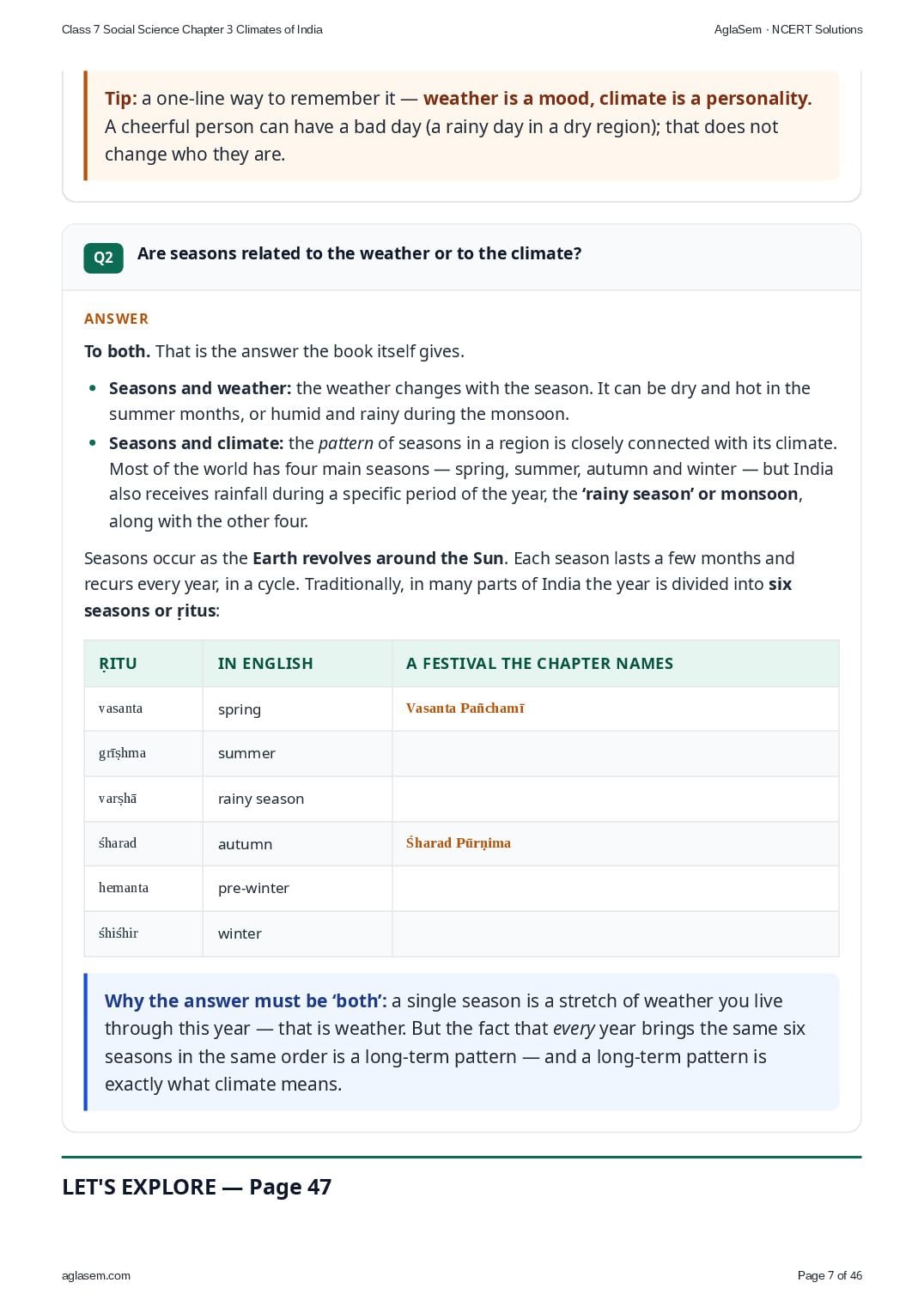Click the Tip callout box text
This screenshot has width=924, height=1307.
point(462,126)
